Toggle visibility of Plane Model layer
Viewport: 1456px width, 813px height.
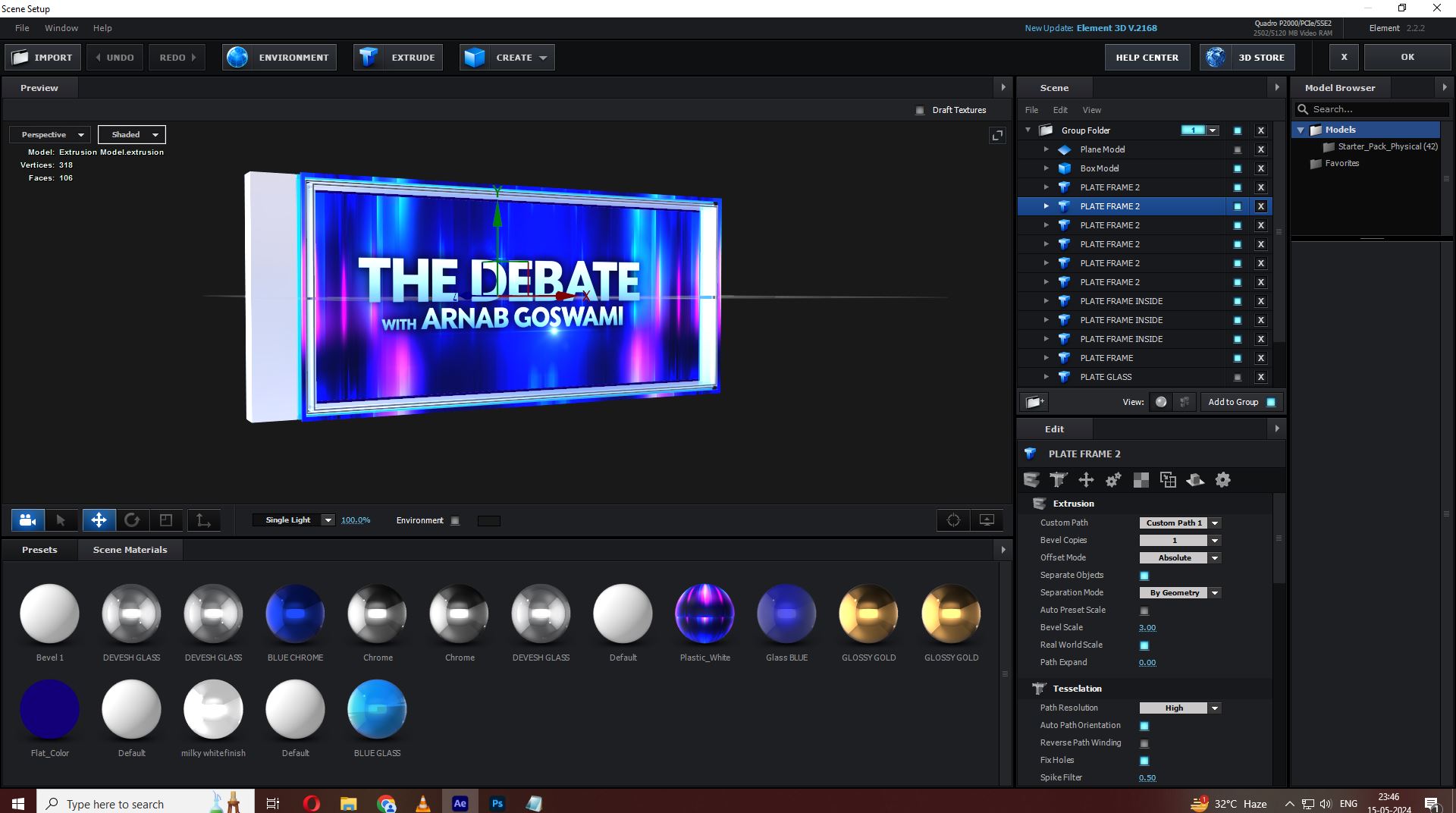[x=1238, y=150]
